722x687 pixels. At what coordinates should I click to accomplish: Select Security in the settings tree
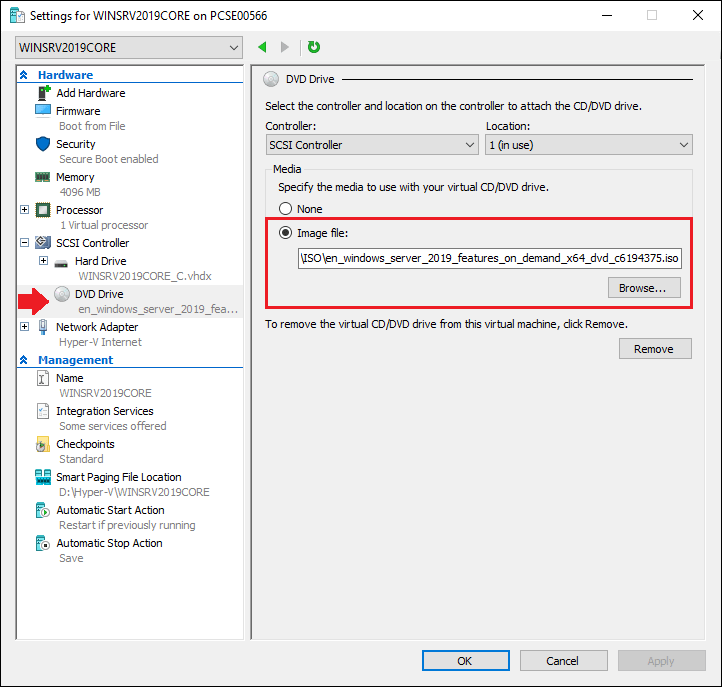click(x=76, y=144)
